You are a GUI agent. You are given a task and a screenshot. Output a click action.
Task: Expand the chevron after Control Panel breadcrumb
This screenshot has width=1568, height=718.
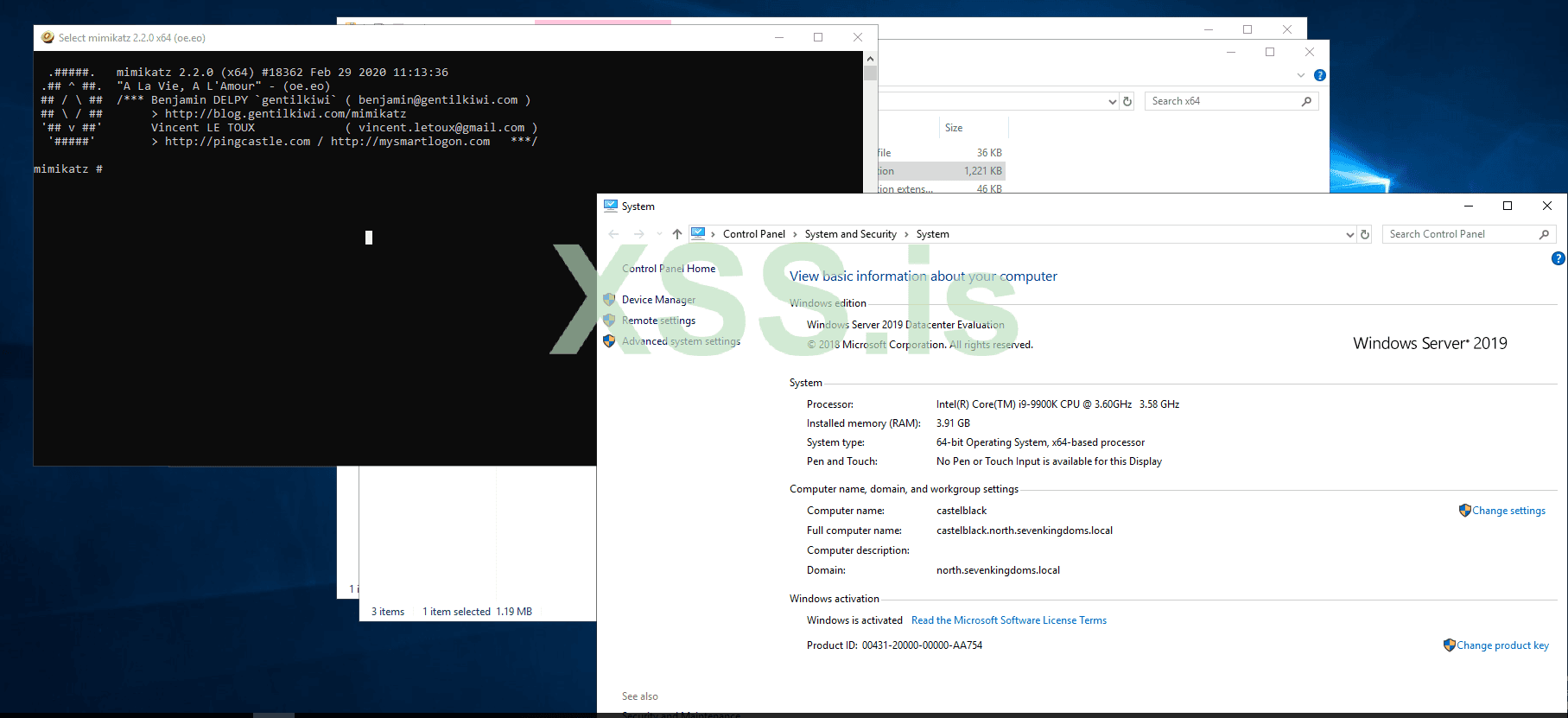tap(795, 234)
